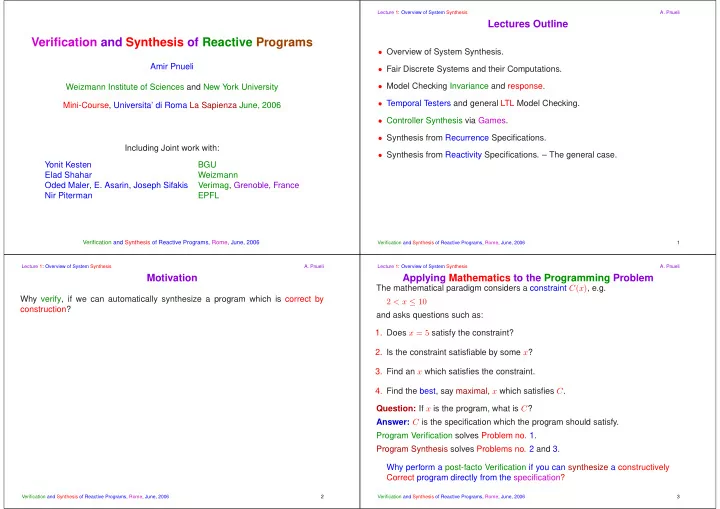Click the 'Question: If x is the program' line
This screenshot has width=720, height=509.
point(454,408)
